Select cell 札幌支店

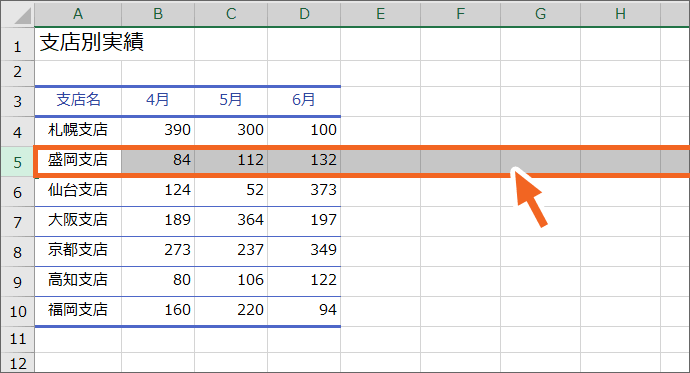pos(78,131)
